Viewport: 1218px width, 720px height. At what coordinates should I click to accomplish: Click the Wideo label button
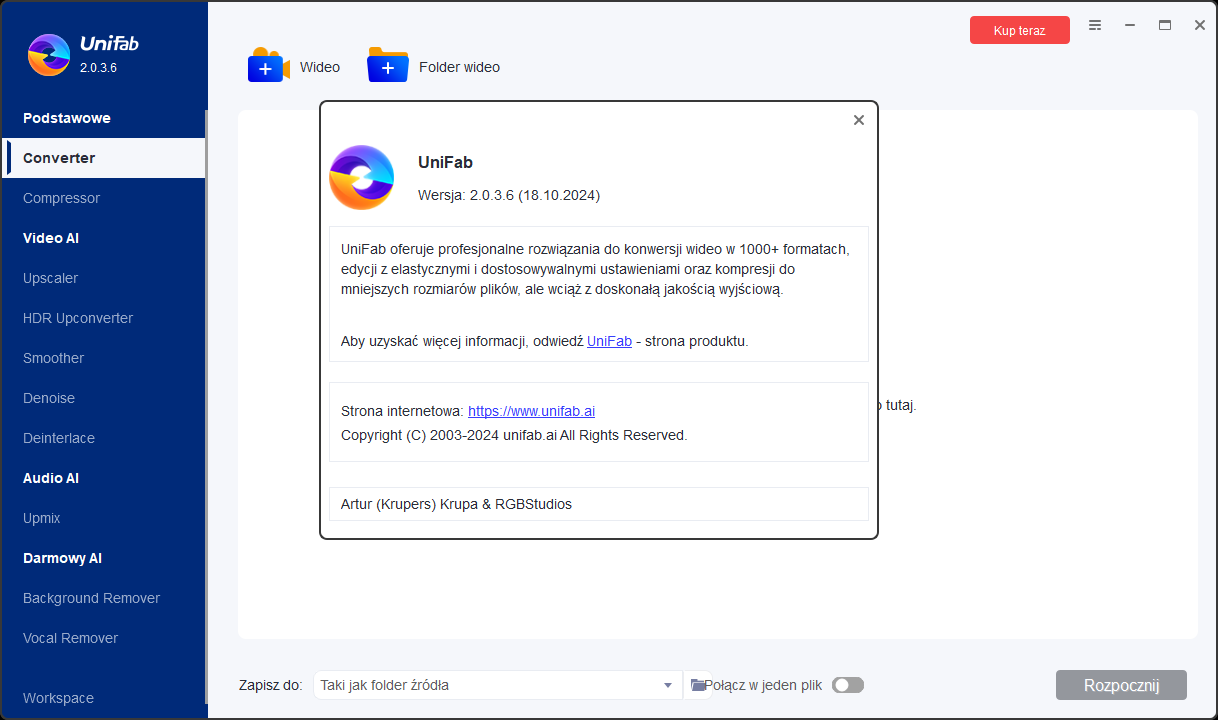pyautogui.click(x=320, y=67)
